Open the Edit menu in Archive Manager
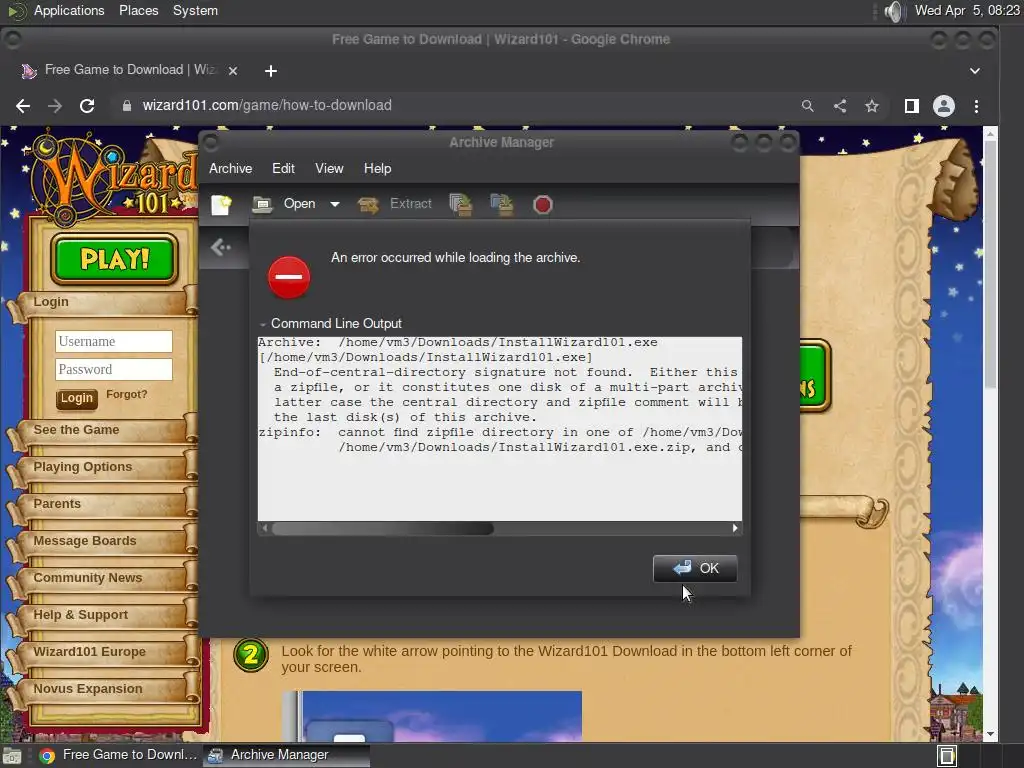The width and height of the screenshot is (1024, 768). point(283,168)
